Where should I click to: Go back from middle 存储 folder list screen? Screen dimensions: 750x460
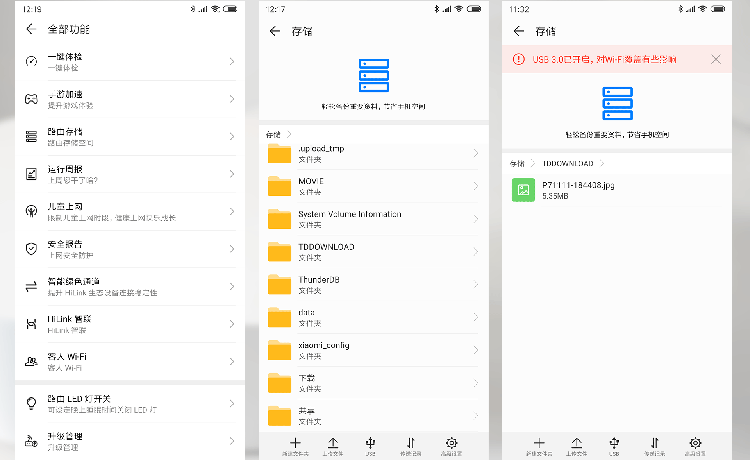point(275,31)
